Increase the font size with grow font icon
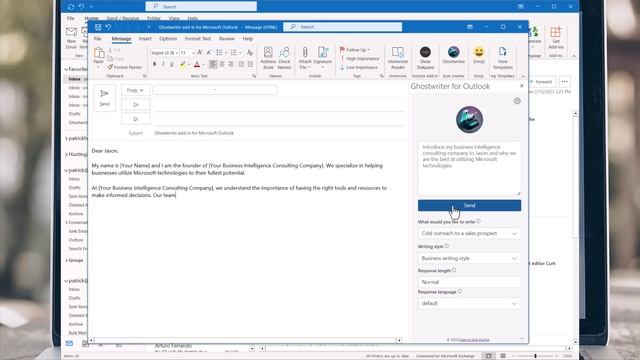640x360 pixels. coord(200,53)
